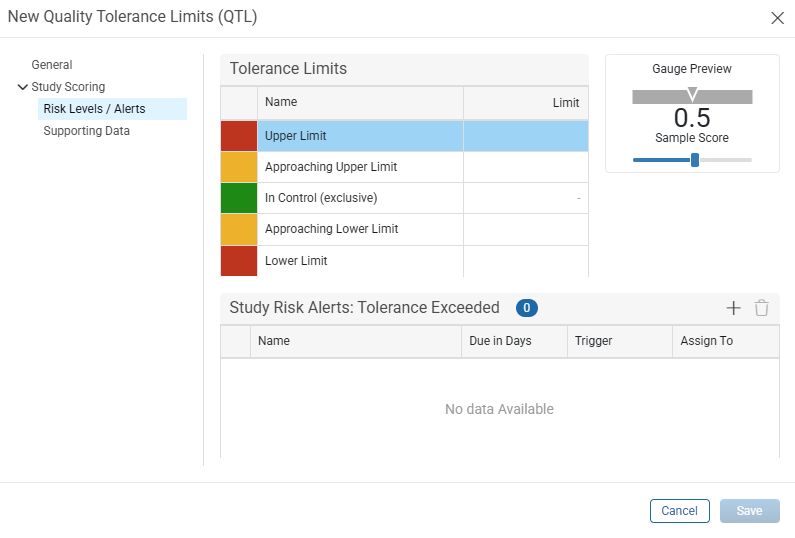Select the Upper Limit row name

pyautogui.click(x=296, y=136)
